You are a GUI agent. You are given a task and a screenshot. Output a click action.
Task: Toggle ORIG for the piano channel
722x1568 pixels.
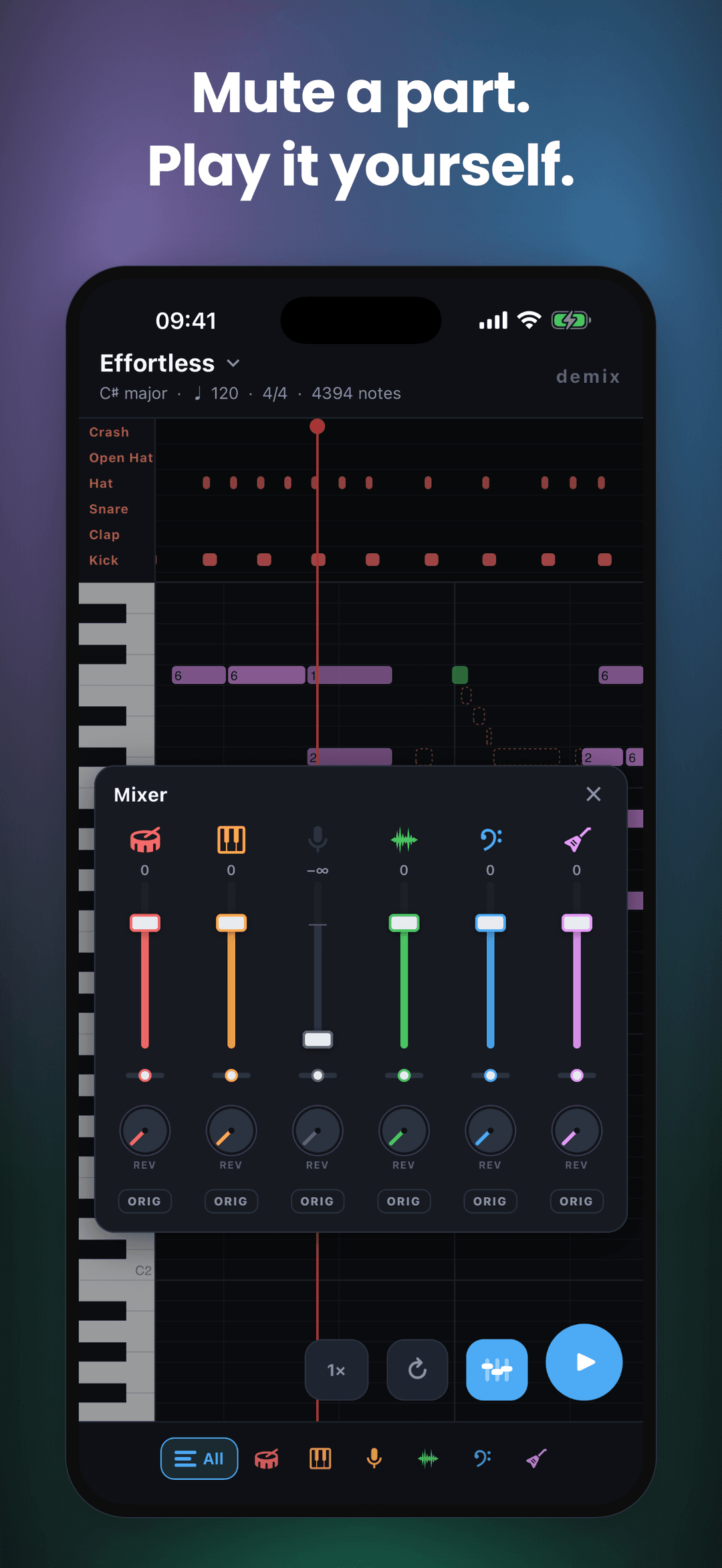click(x=231, y=1201)
